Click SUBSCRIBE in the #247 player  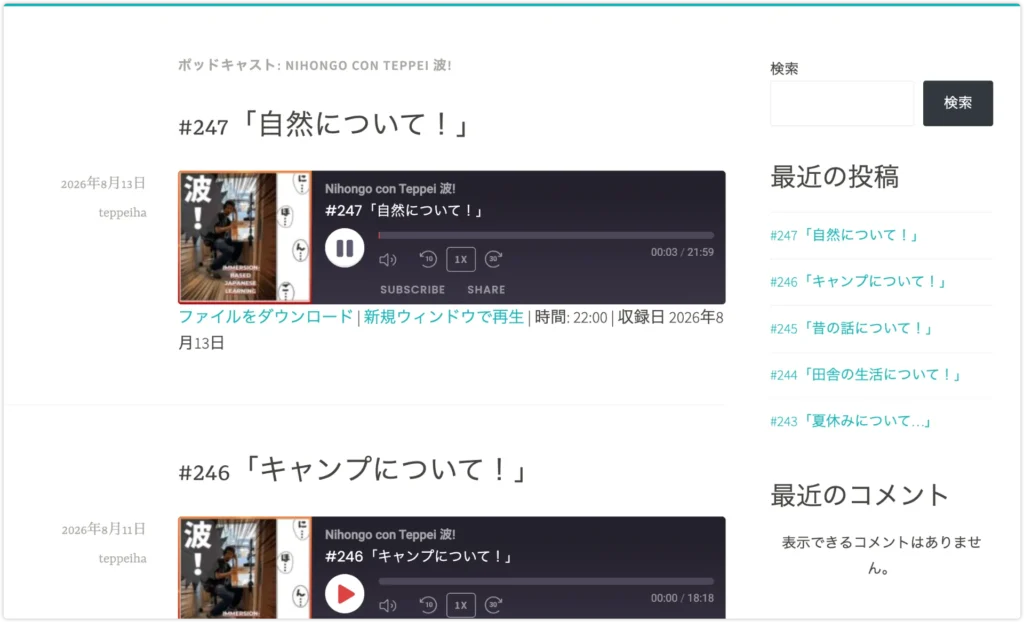pos(413,289)
